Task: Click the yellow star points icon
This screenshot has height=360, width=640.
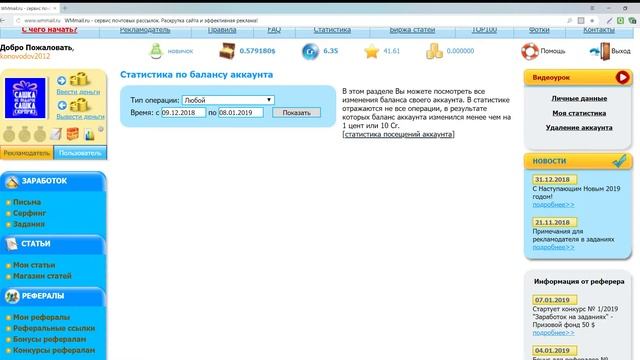Action: tap(371, 51)
